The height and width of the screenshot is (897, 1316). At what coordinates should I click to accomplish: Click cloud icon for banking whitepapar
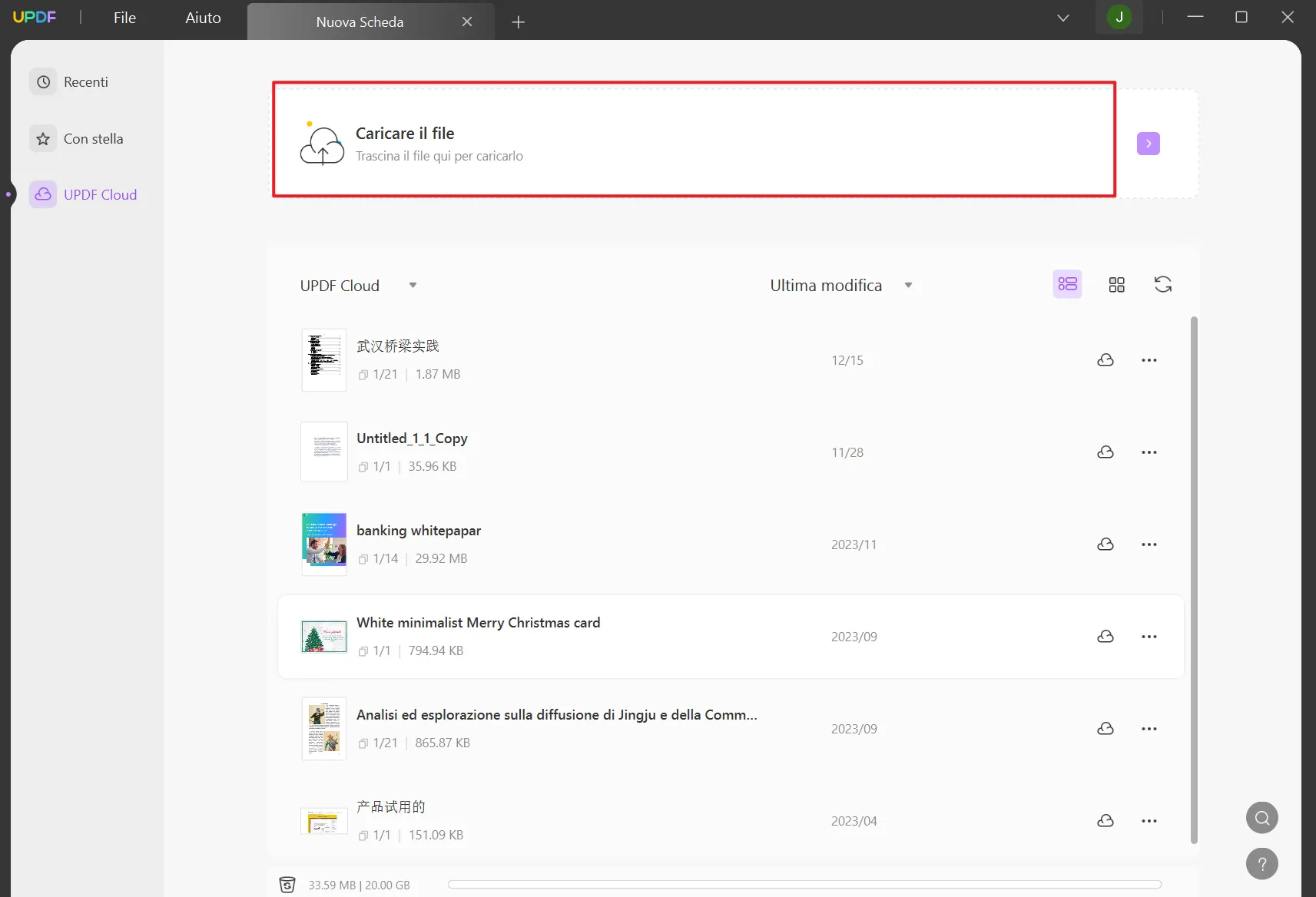1105,544
